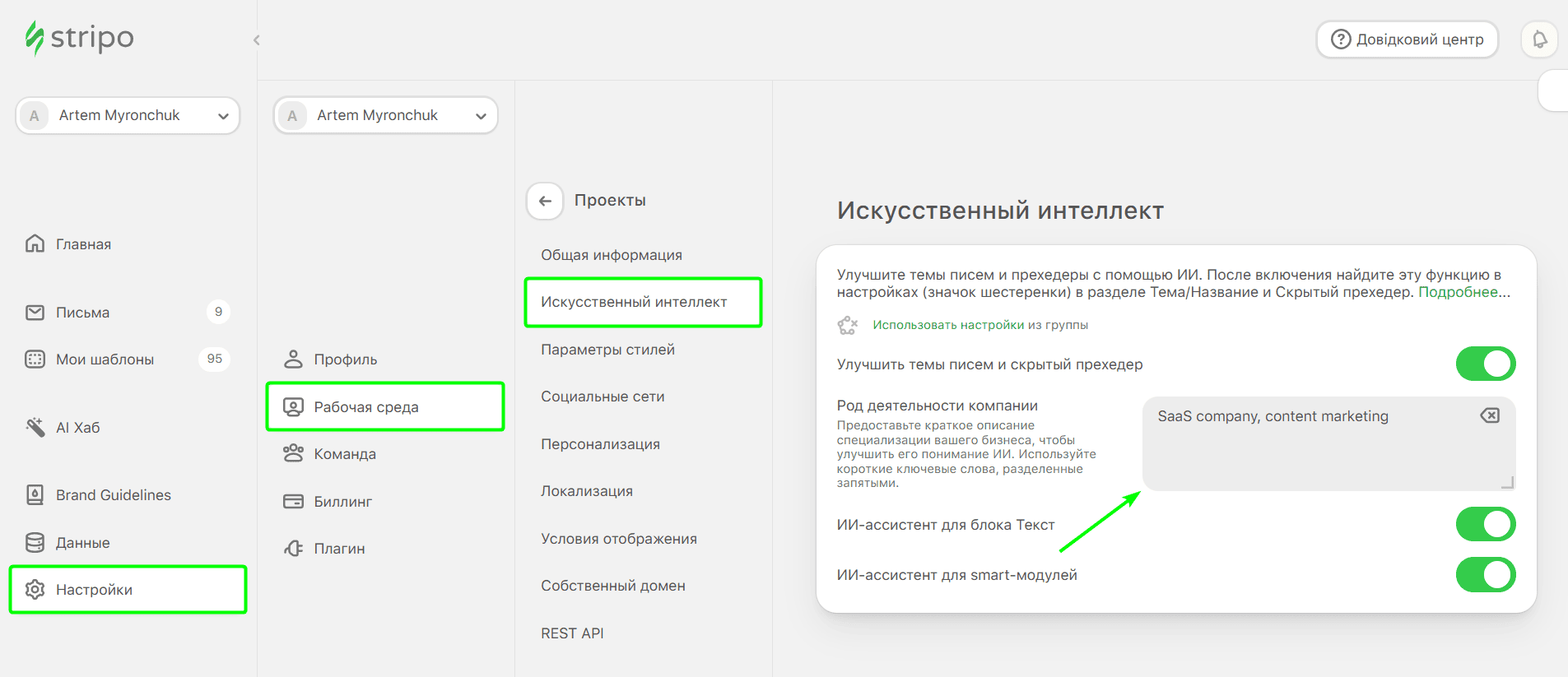Click the Настройки gear icon
Viewport: 1568px width, 677px height.
(x=35, y=589)
